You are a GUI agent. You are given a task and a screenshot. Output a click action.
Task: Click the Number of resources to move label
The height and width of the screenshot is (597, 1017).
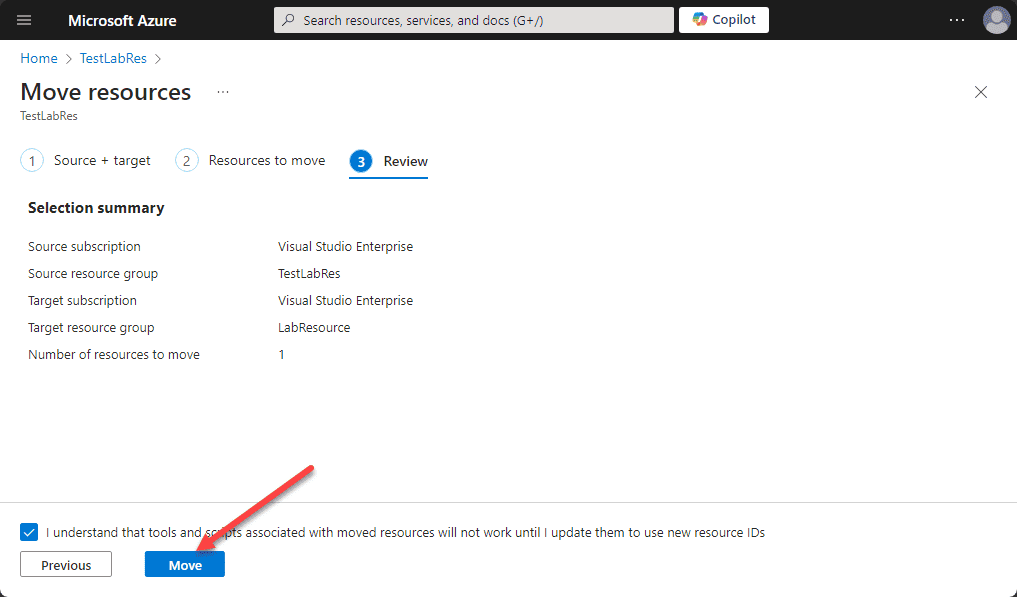pos(114,355)
